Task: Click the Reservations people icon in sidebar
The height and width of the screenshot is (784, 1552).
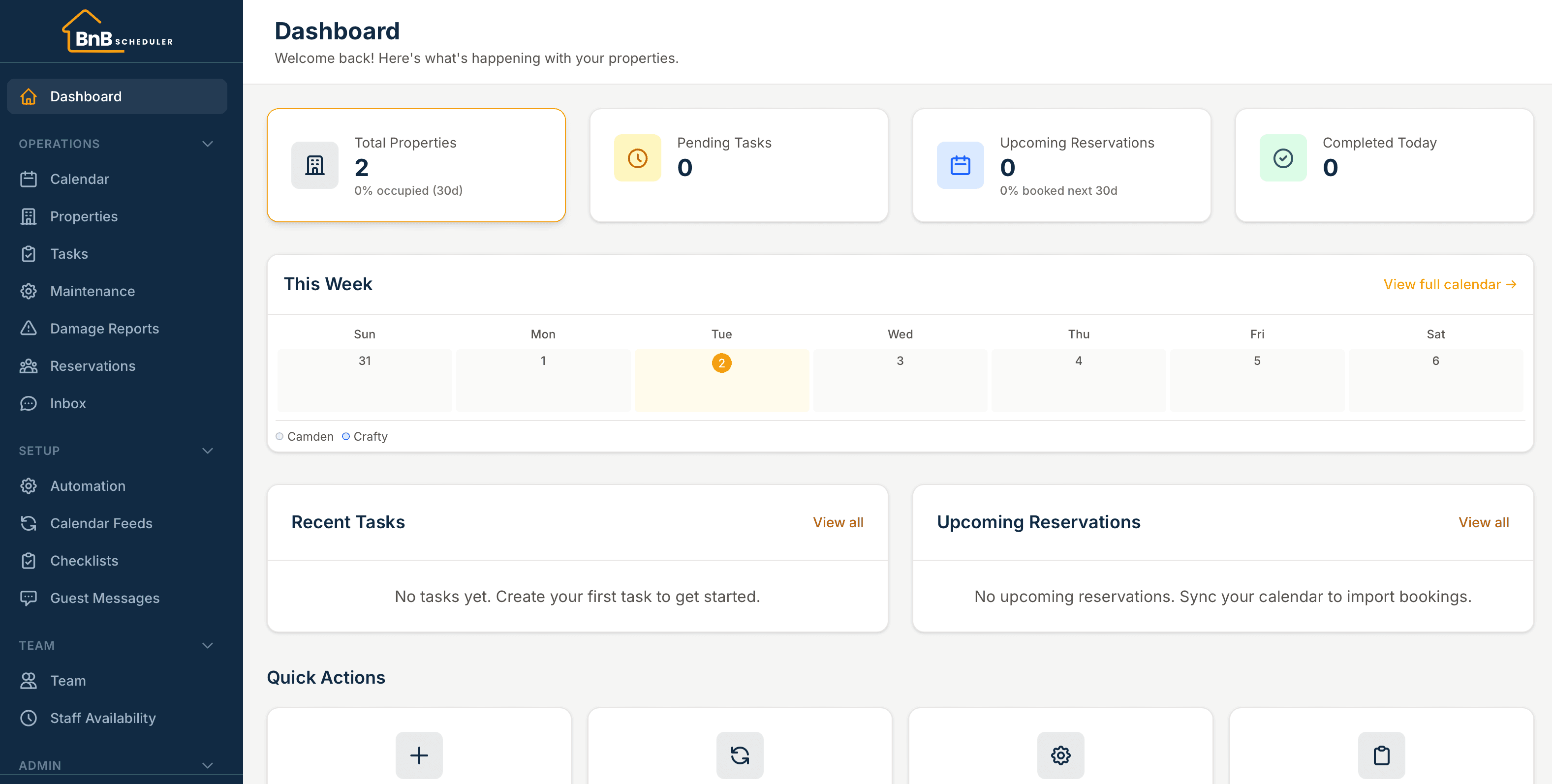Action: coord(29,366)
